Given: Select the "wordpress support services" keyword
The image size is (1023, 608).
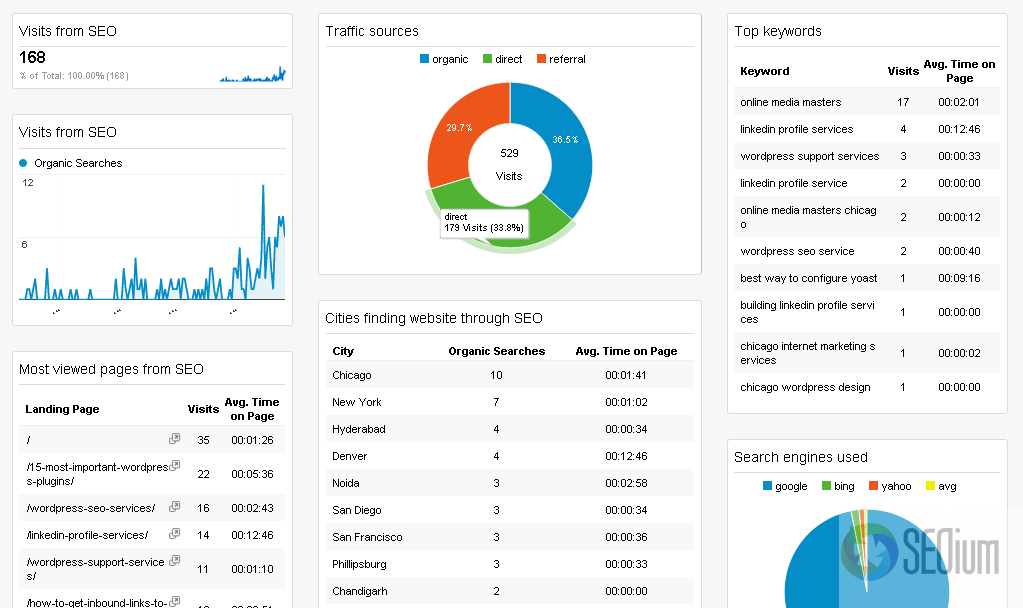Looking at the screenshot, I should [x=810, y=157].
